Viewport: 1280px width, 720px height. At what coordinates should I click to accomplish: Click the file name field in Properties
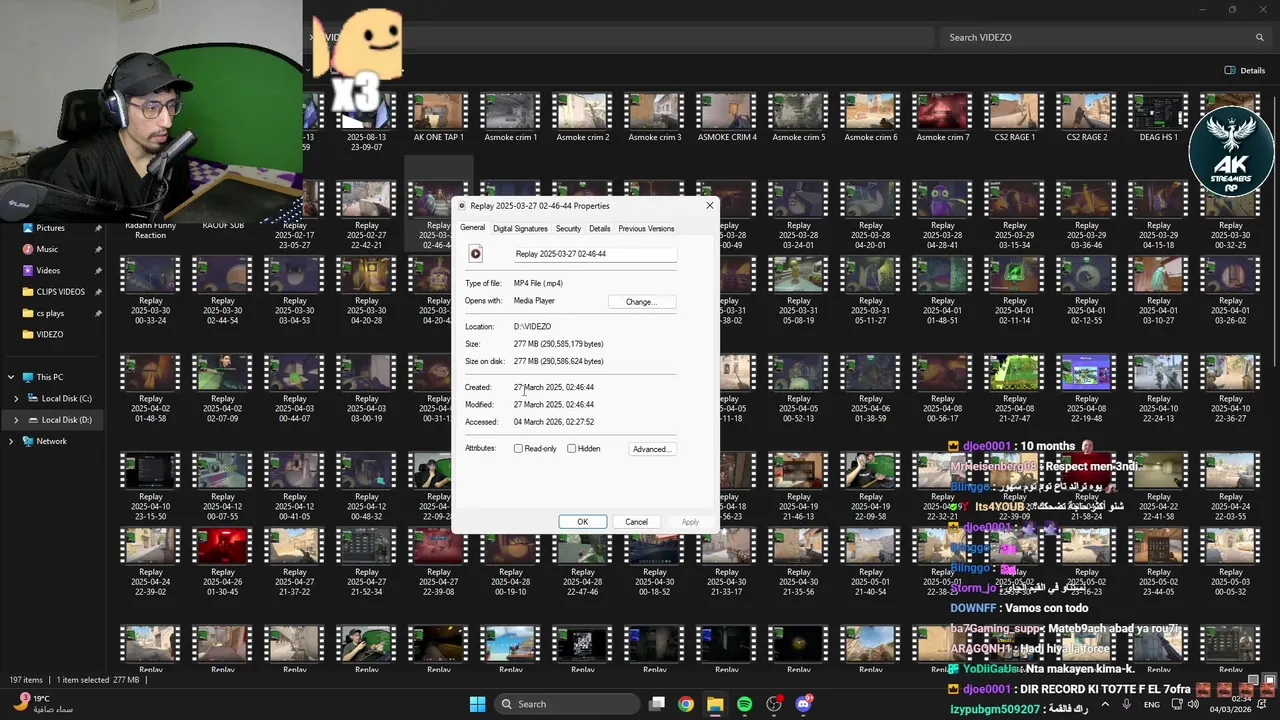tap(595, 254)
